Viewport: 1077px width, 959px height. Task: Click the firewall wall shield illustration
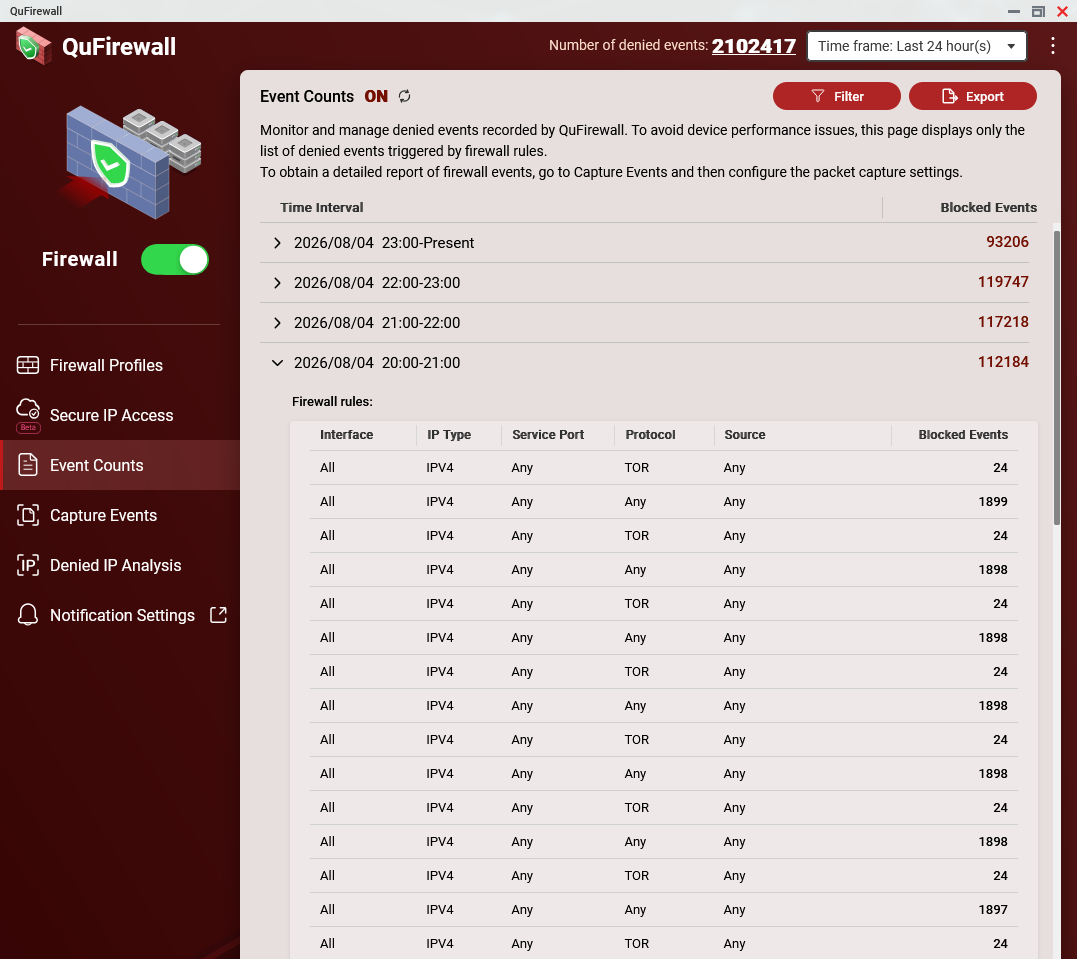(x=133, y=161)
